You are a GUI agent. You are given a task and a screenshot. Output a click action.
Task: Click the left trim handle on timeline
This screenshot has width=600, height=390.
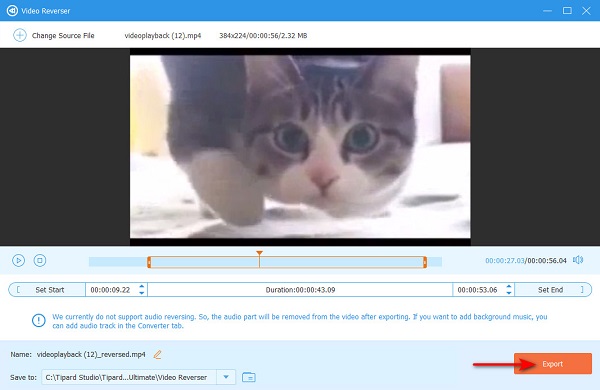(149, 262)
